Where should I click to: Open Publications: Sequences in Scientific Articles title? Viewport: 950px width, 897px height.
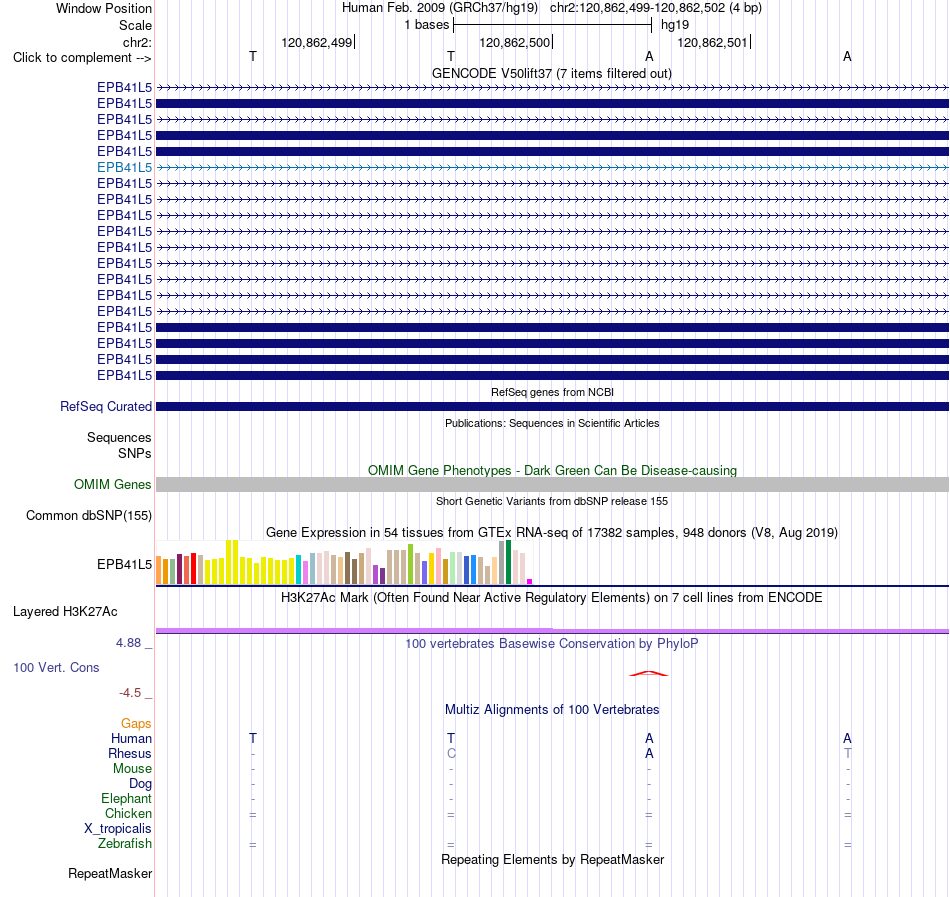tap(552, 423)
